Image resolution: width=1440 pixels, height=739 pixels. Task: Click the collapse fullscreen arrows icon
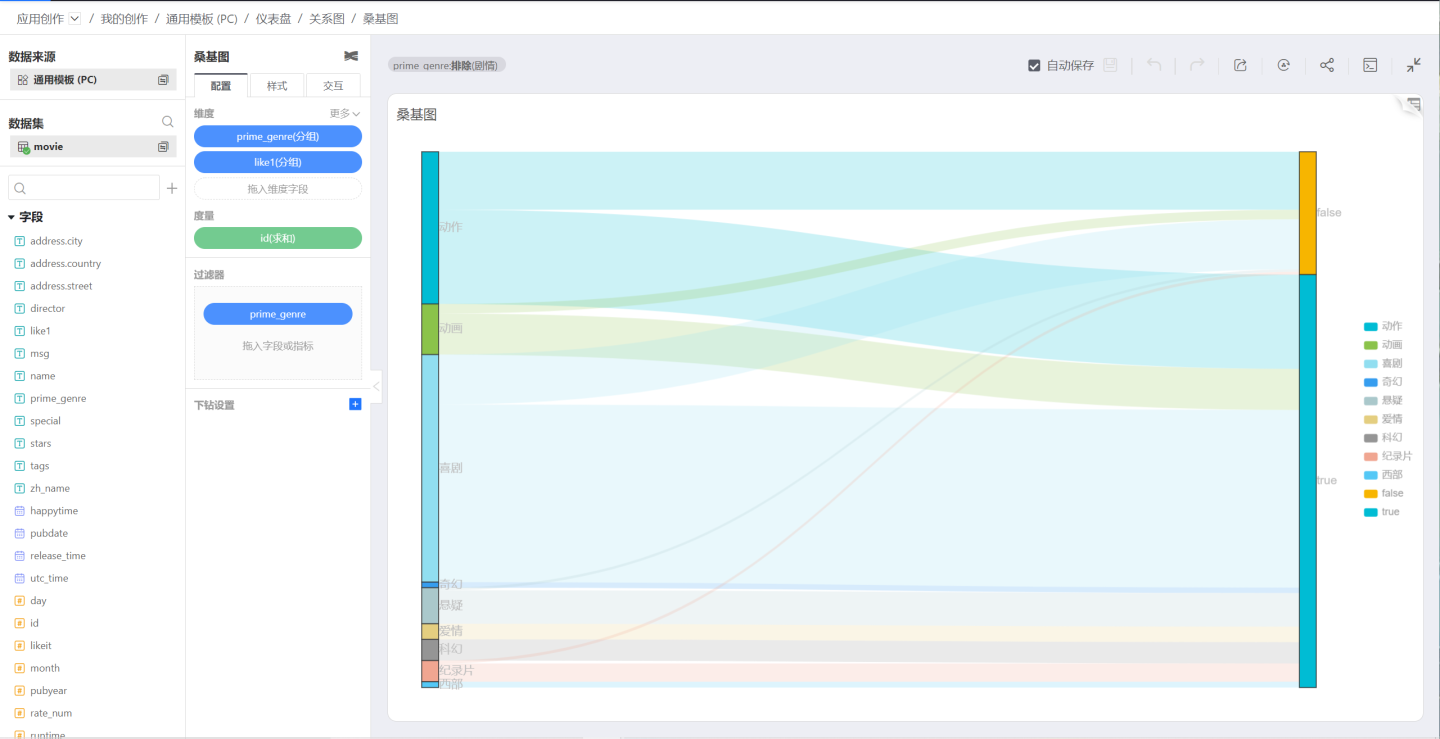tap(1413, 65)
